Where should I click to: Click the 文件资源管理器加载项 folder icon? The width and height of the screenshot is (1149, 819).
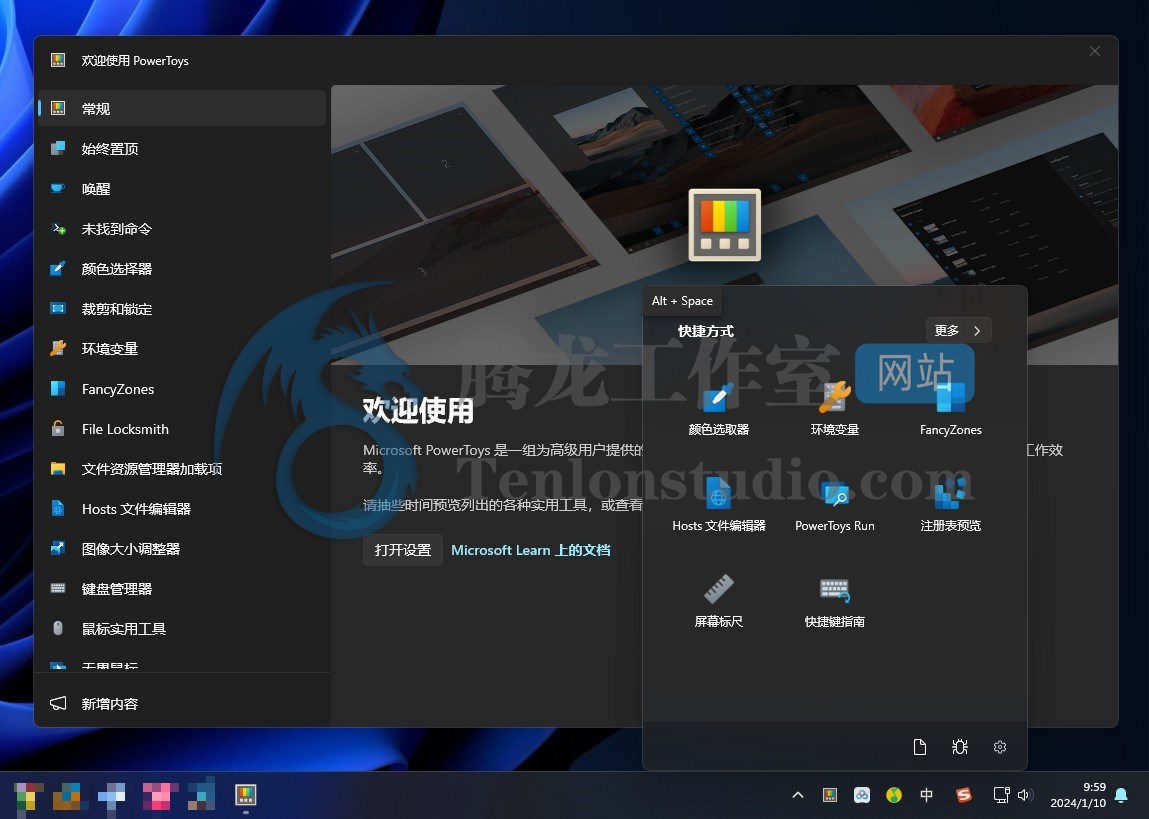tap(58, 469)
